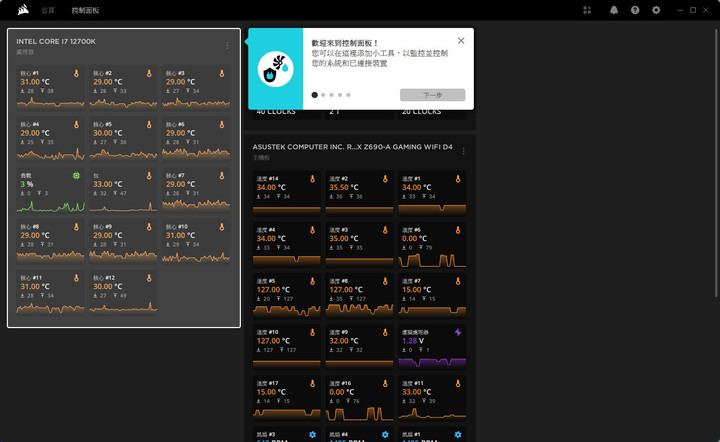The height and width of the screenshot is (442, 720).
Task: Click the purple lightning voltage icon
Action: click(458, 332)
